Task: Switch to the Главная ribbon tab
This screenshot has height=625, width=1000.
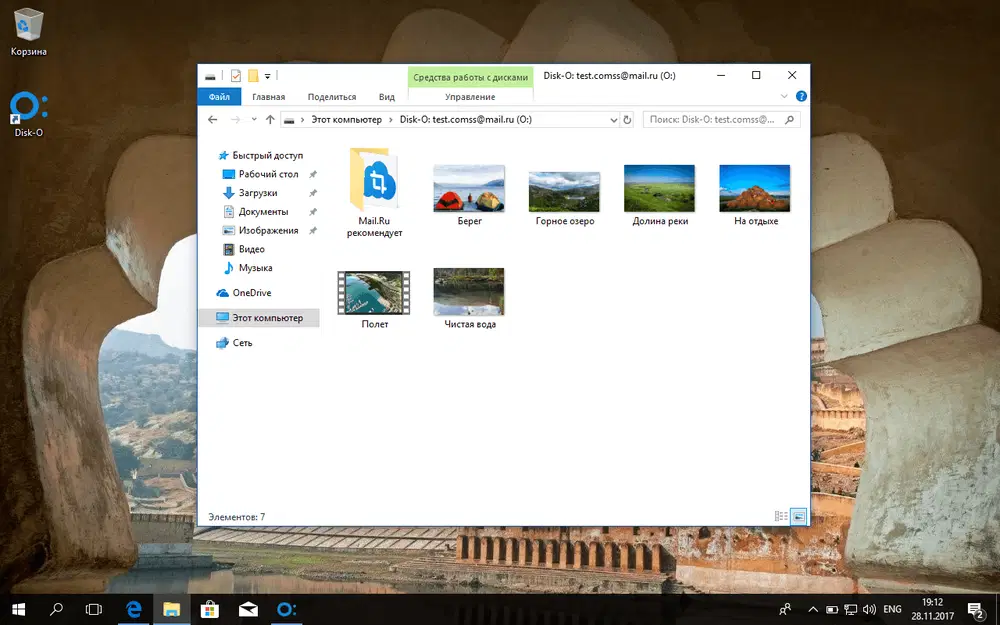Action: click(x=268, y=97)
